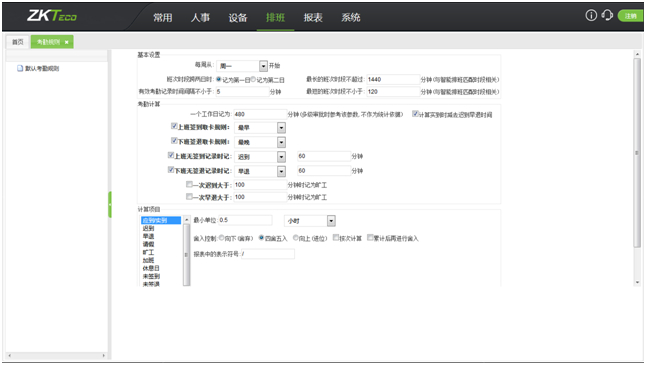Click the main page scrollbar thumb
The width and height of the screenshot is (646, 365).
[x=637, y=152]
